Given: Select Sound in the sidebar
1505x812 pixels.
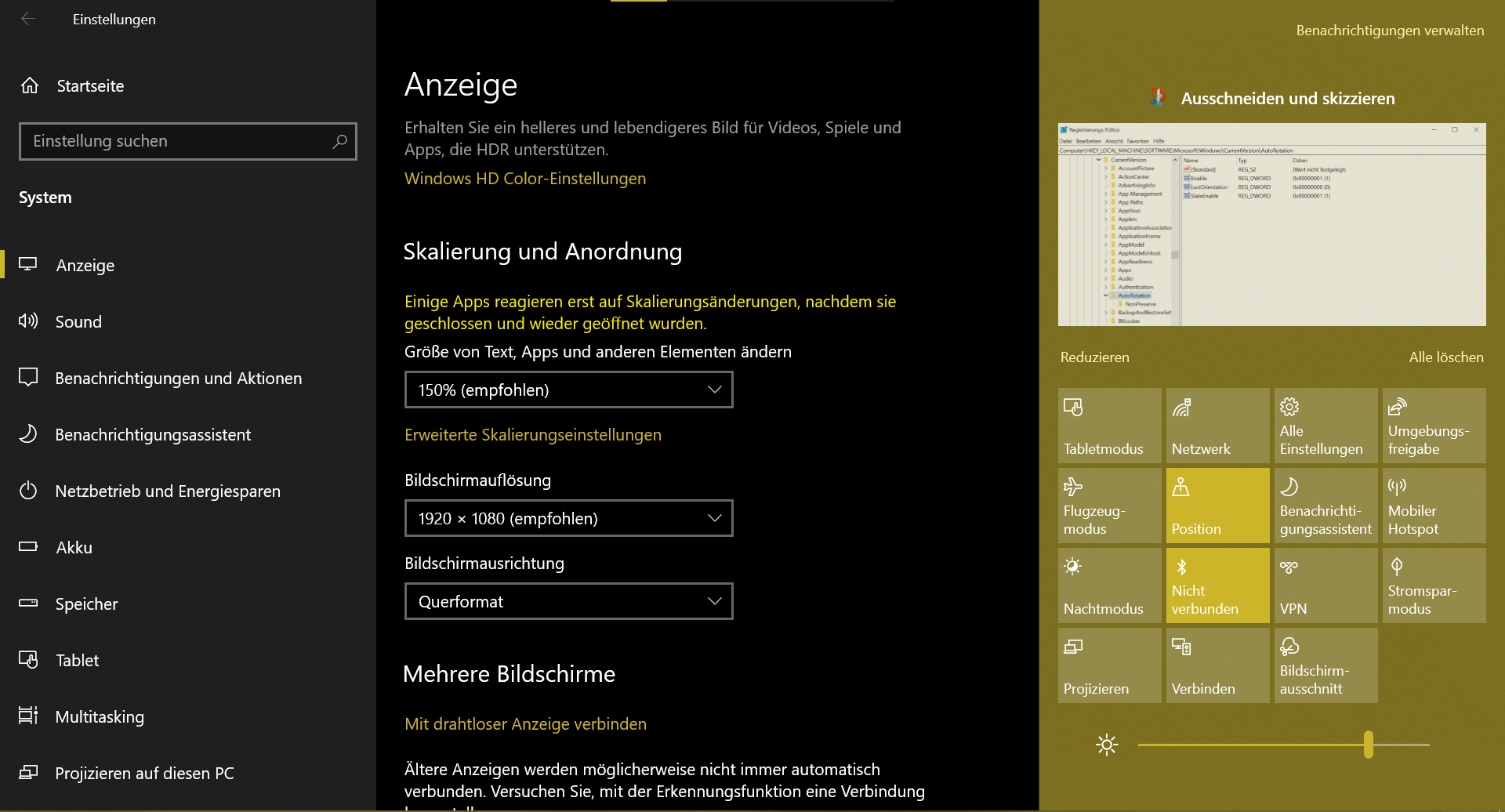Looking at the screenshot, I should point(188,321).
